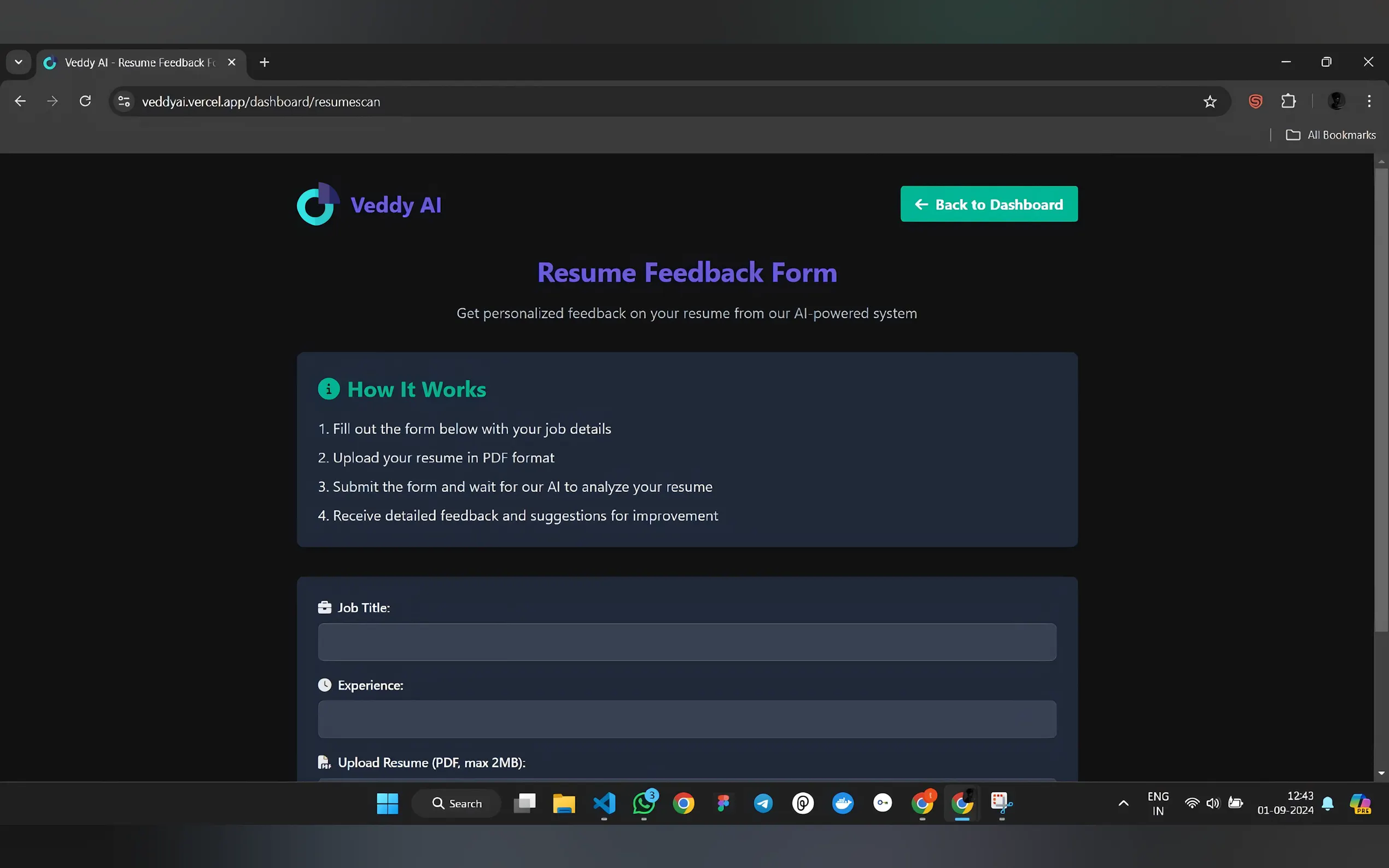Show hidden system tray icons chevron
1389x868 pixels.
click(1123, 803)
